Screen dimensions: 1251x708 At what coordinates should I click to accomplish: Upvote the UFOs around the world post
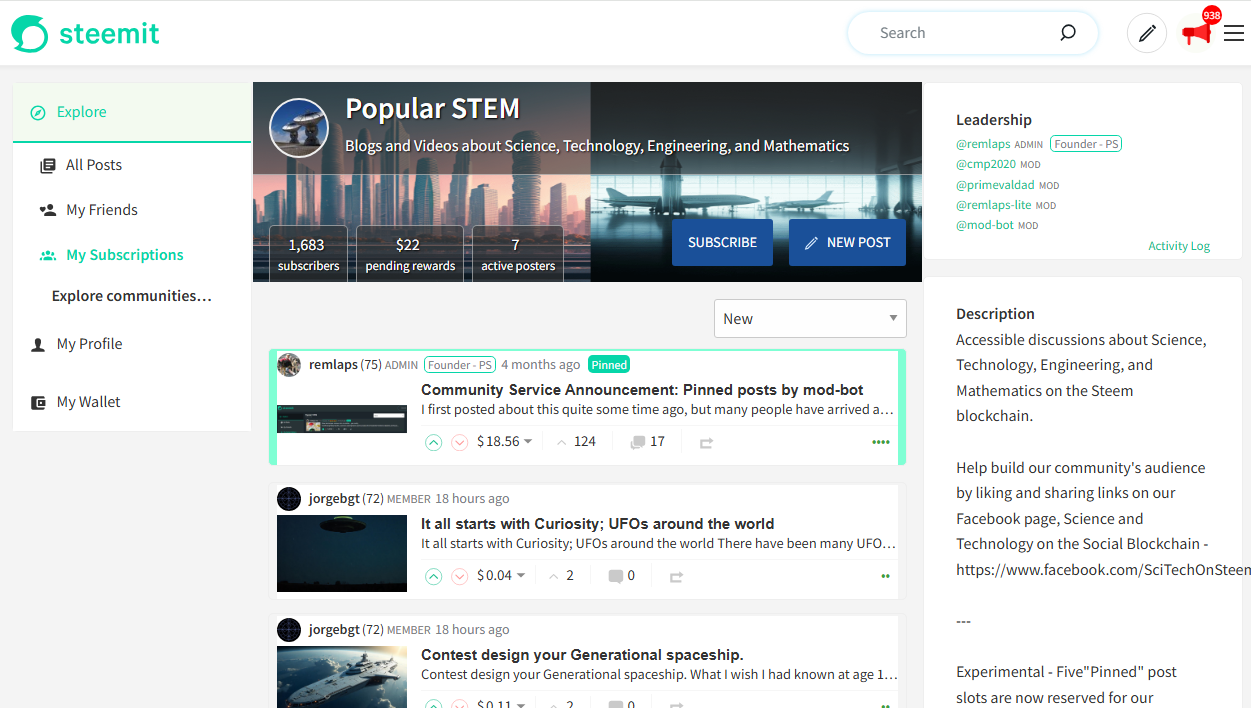[433, 576]
